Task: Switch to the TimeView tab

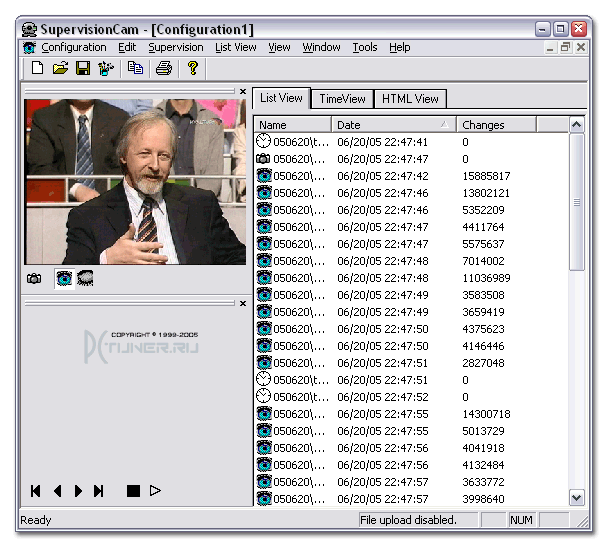Action: coord(342,99)
